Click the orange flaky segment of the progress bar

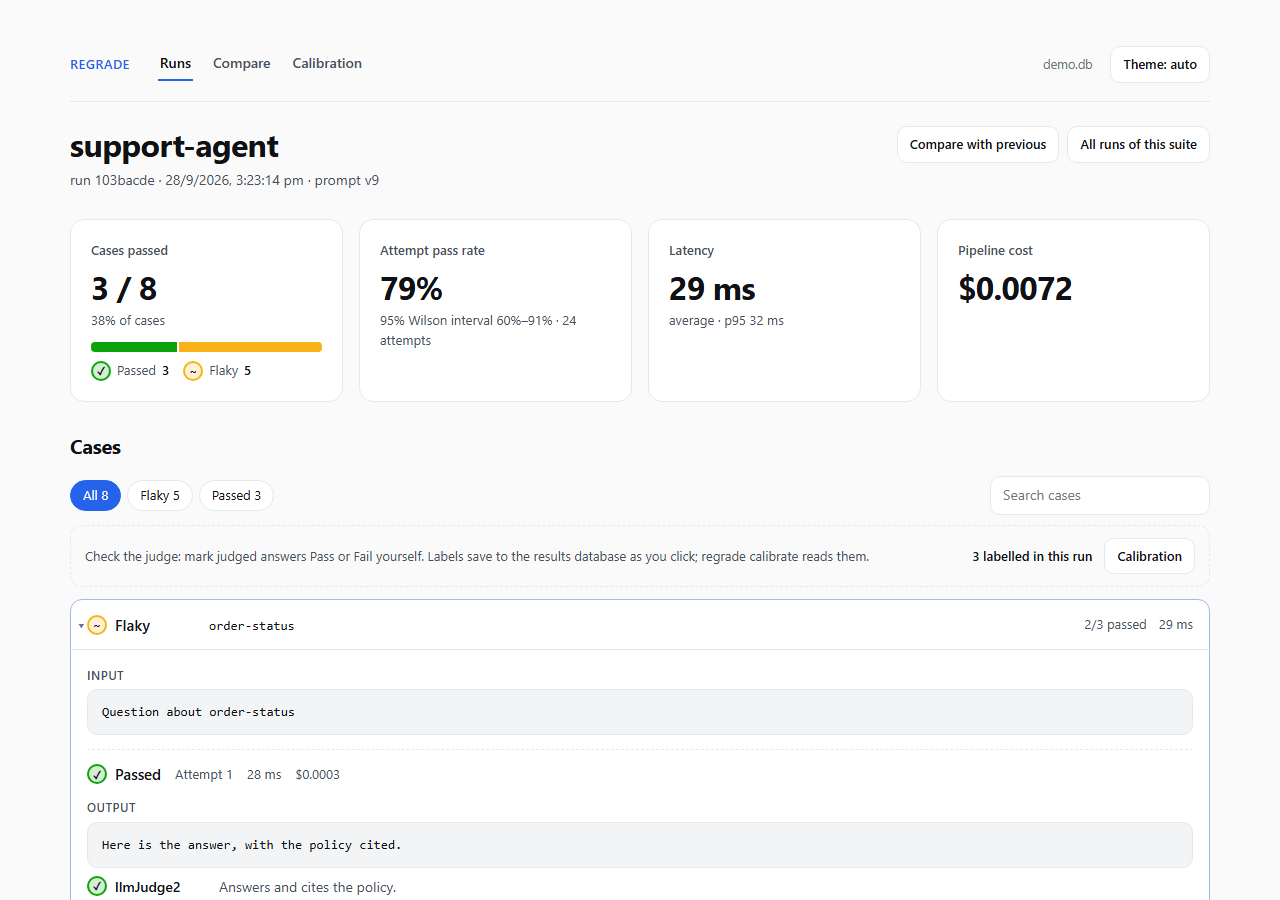250,347
